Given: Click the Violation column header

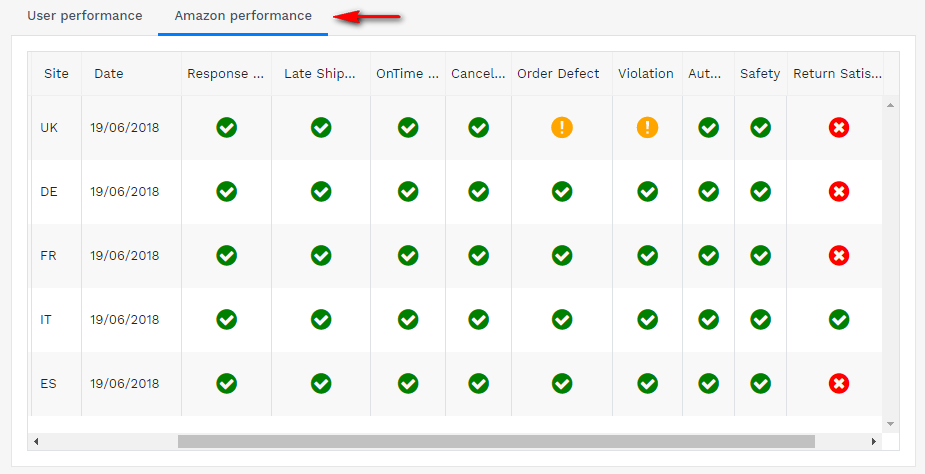Looking at the screenshot, I should click(645, 74).
